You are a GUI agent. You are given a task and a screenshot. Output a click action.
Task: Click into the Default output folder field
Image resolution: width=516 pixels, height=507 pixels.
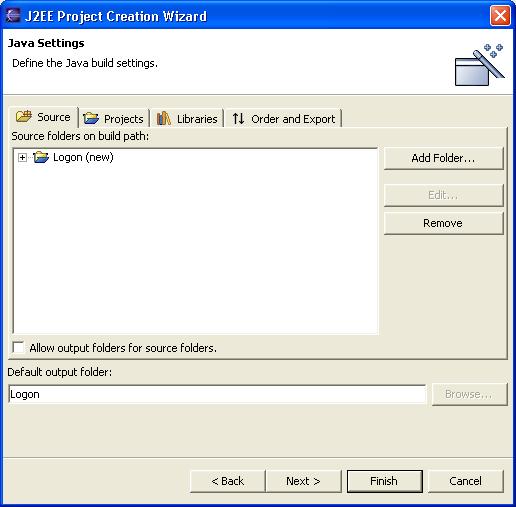tap(217, 394)
